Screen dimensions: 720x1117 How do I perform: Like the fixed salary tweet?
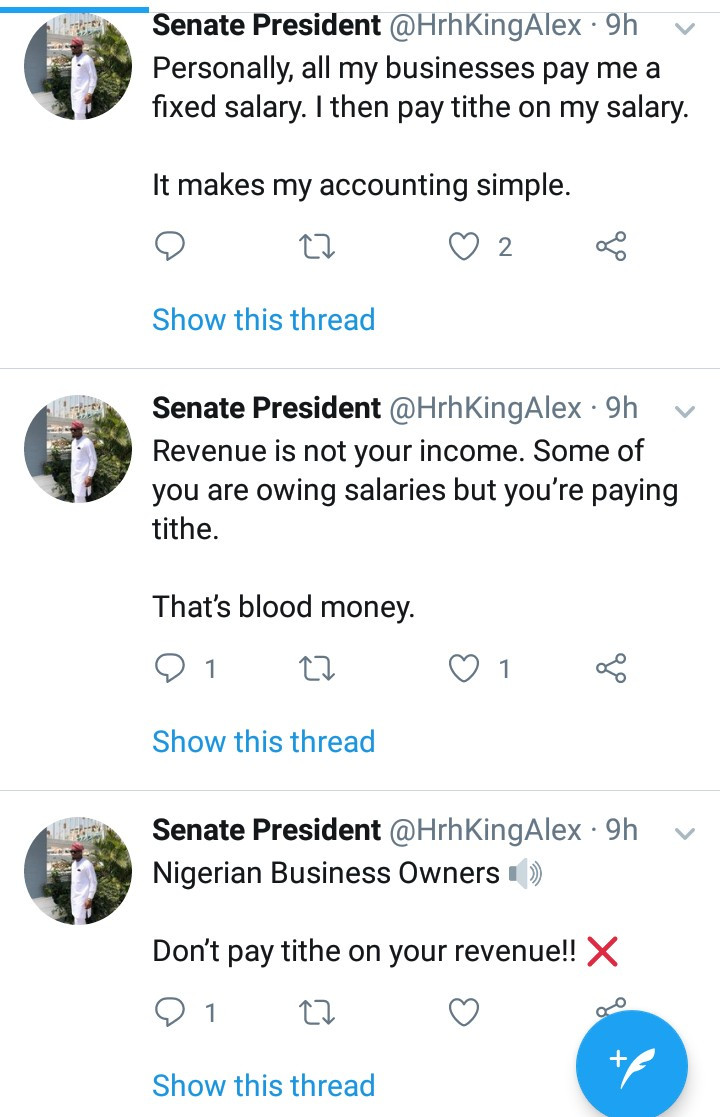pyautogui.click(x=464, y=246)
